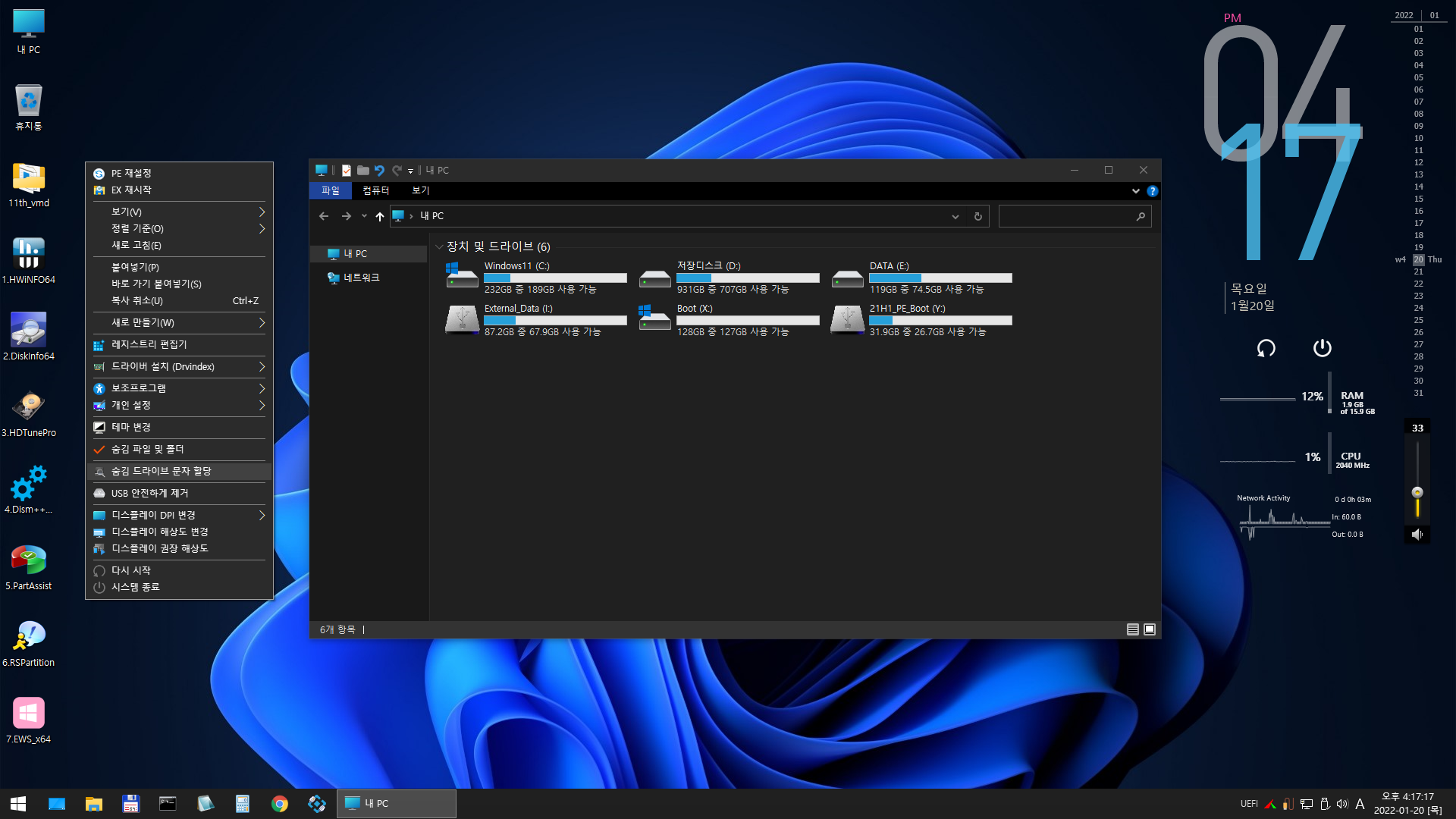The height and width of the screenshot is (819, 1456).
Task: Click the new folder icon in title bar
Action: [363, 171]
